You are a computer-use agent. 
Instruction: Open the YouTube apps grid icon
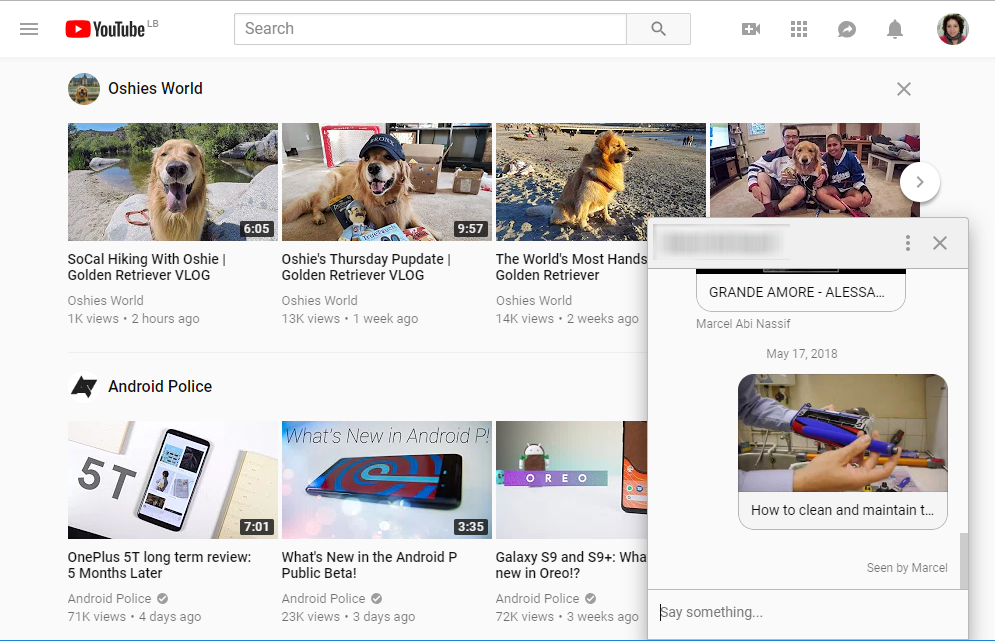(x=799, y=28)
